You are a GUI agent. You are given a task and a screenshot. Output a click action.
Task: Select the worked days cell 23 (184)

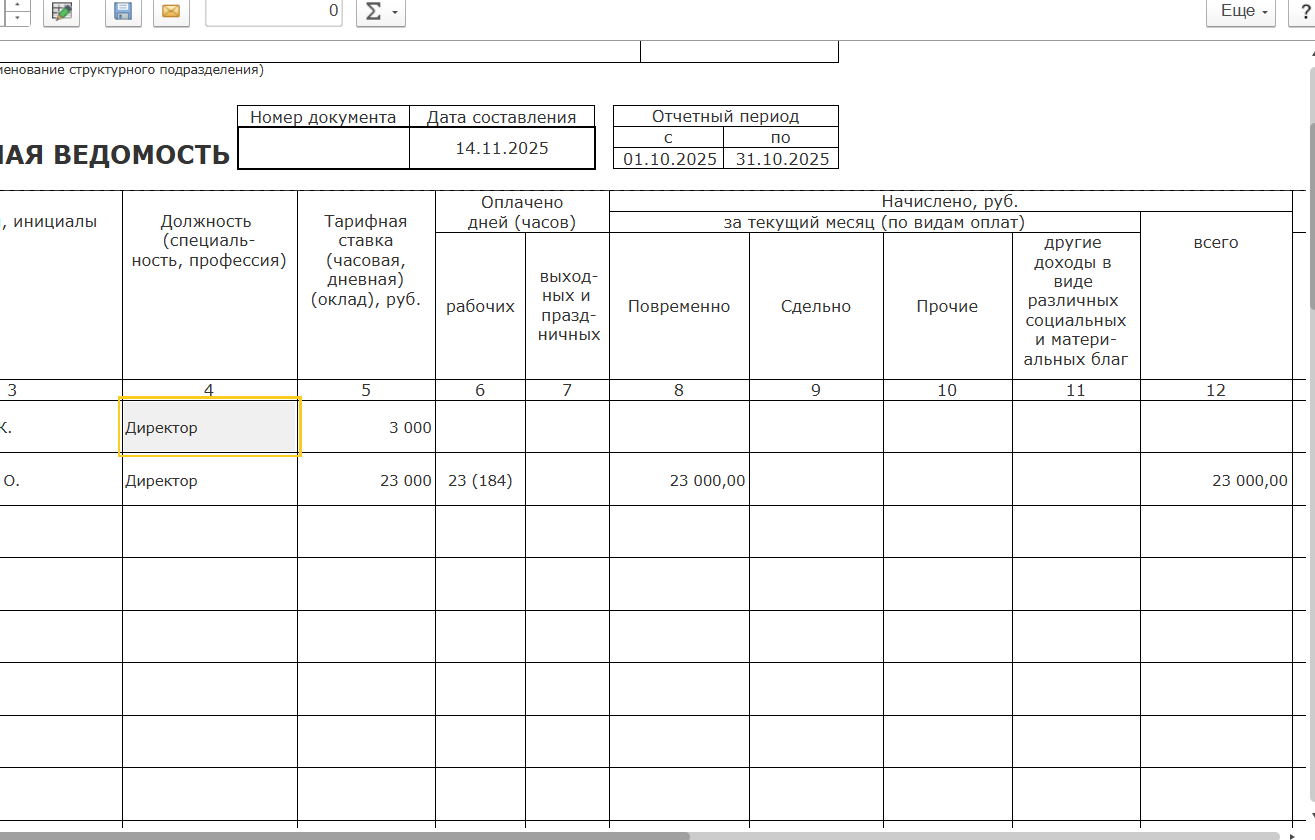pos(480,480)
